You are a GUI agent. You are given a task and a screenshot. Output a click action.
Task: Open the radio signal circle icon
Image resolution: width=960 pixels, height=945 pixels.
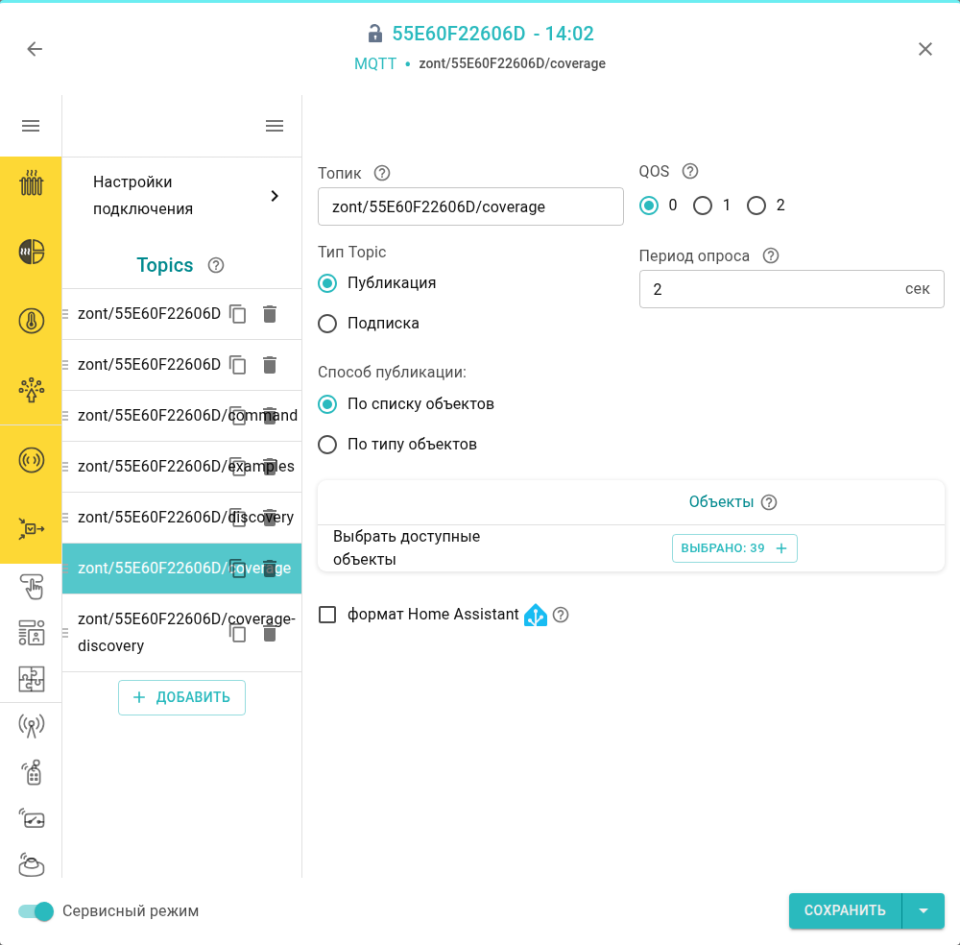(x=31, y=460)
